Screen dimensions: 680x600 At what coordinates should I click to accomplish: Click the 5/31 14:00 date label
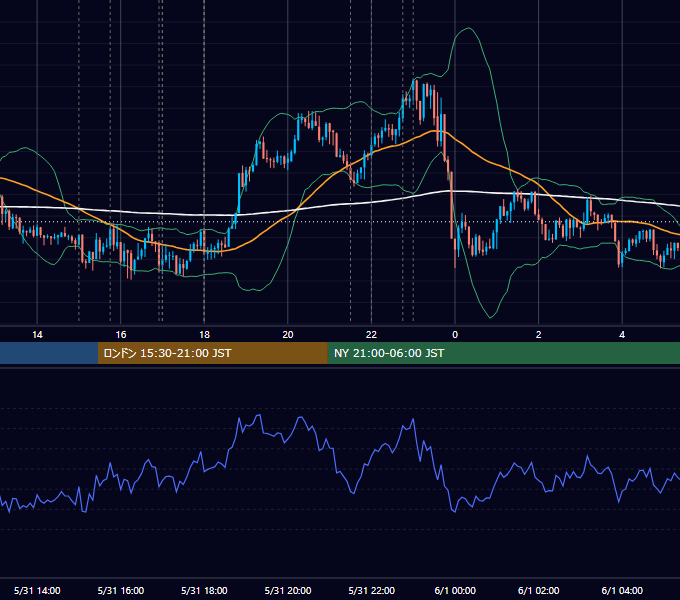(x=37, y=590)
